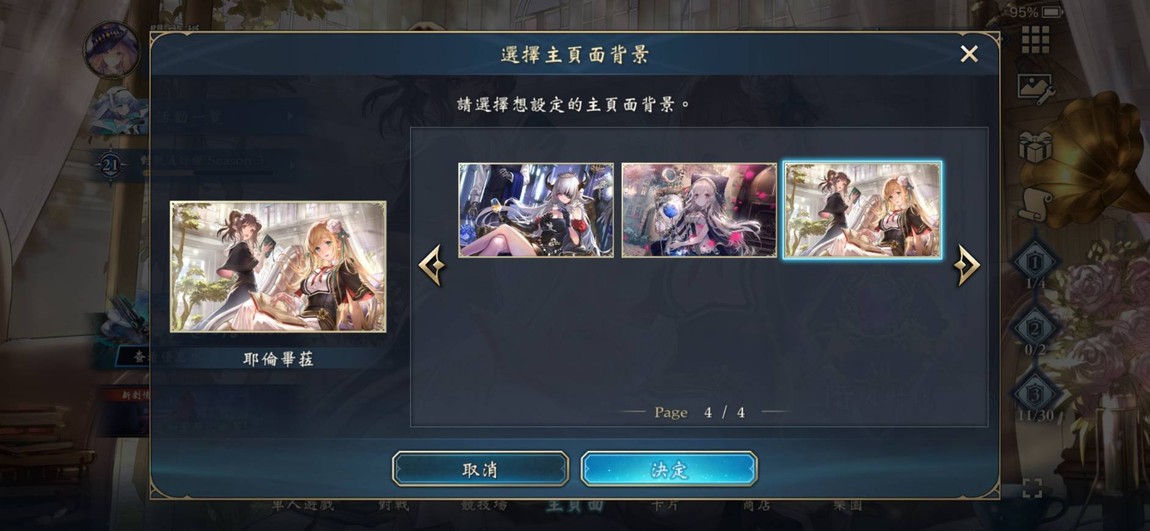Confirm with the 決定 button

tap(669, 469)
